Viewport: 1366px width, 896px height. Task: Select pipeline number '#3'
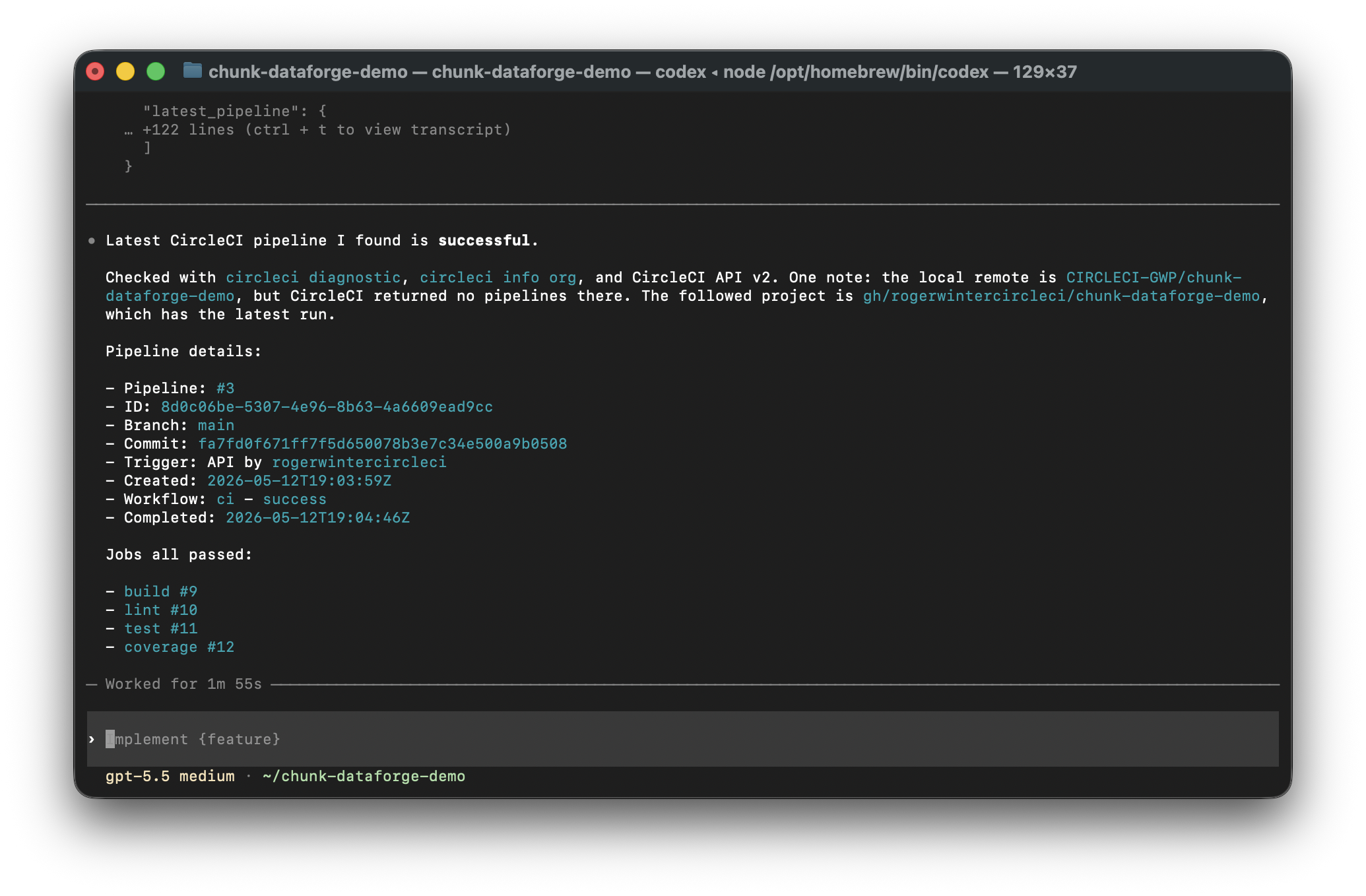[x=225, y=388]
